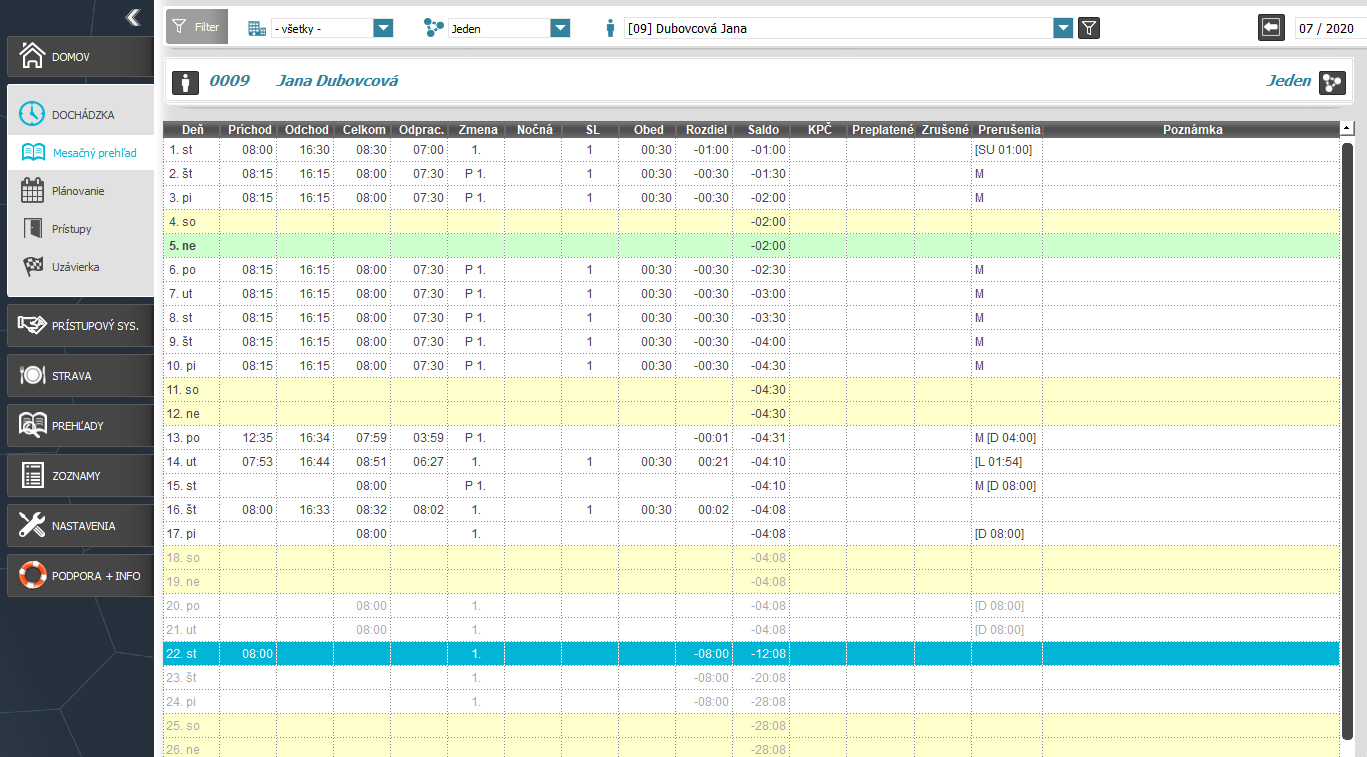Viewport: 1367px width, 757px height.
Task: Select Plánovanie submenu item
Action: (80, 191)
